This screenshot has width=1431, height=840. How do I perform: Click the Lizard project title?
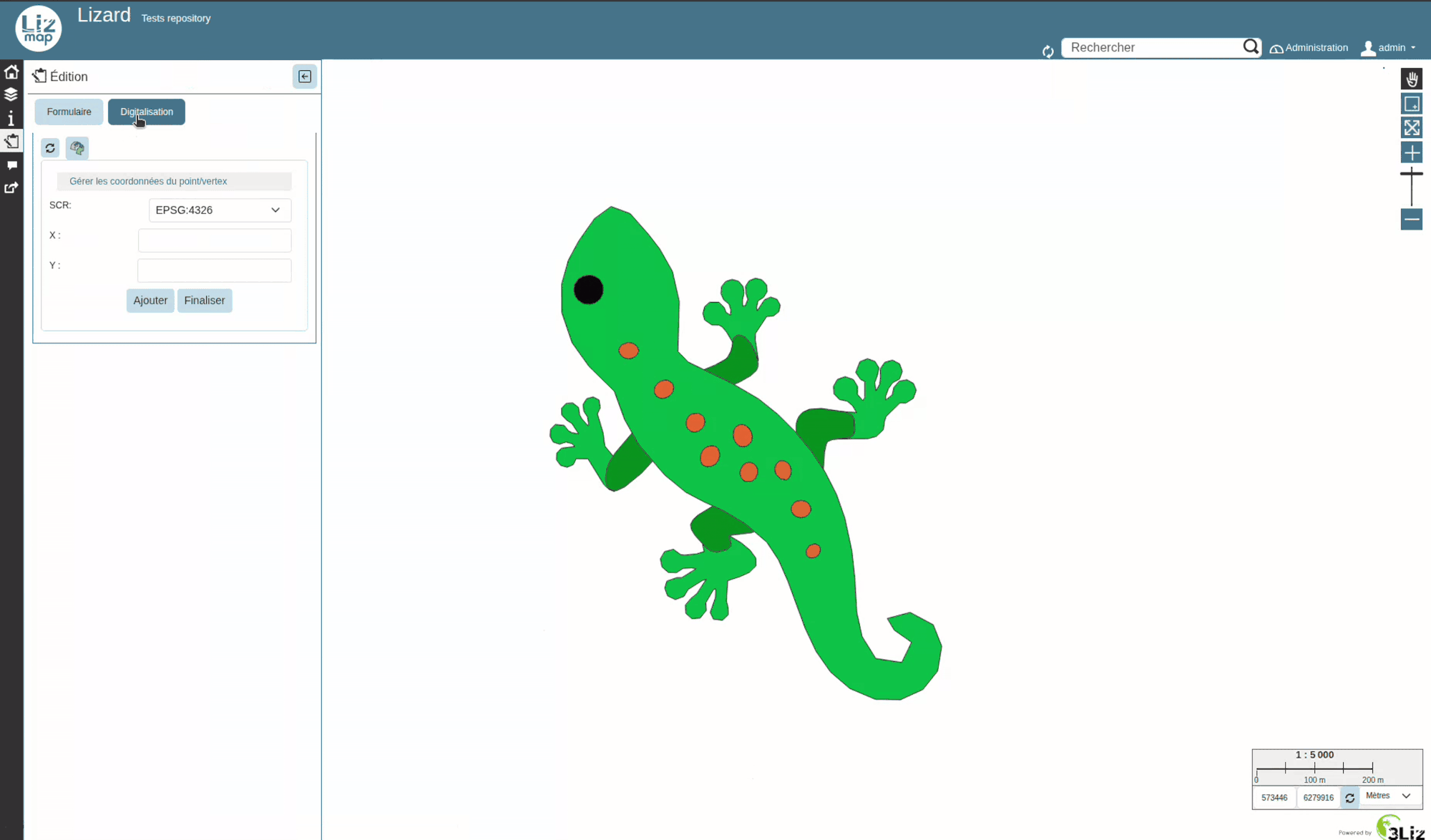click(104, 15)
